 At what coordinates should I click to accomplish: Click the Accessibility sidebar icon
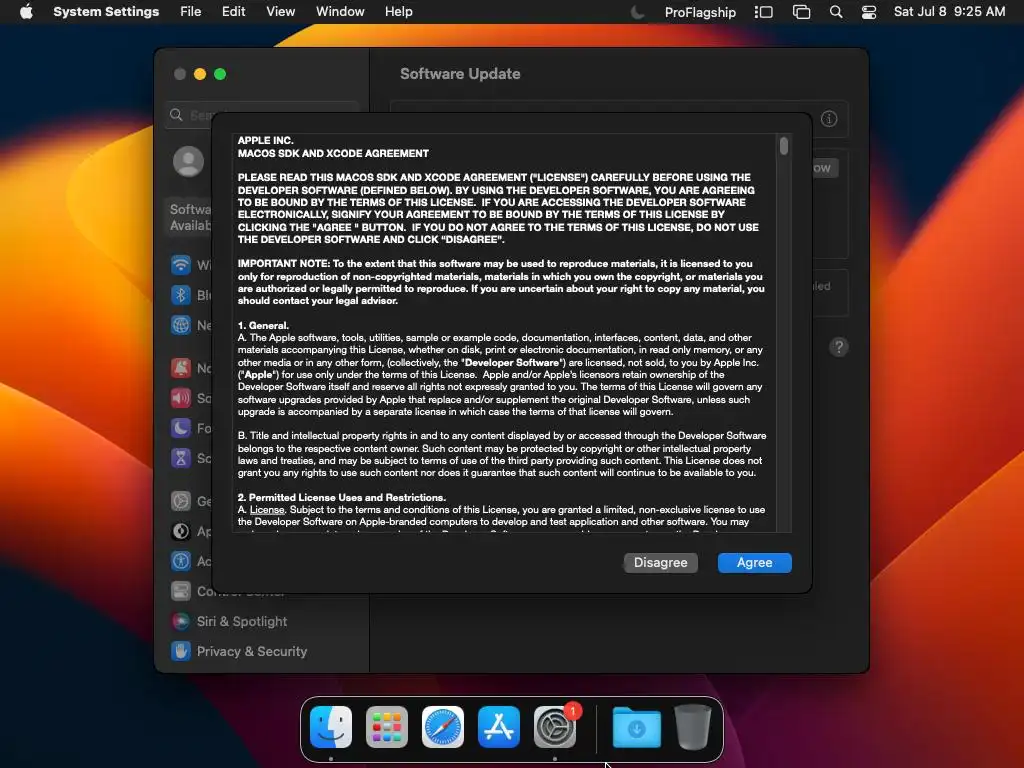click(x=181, y=561)
